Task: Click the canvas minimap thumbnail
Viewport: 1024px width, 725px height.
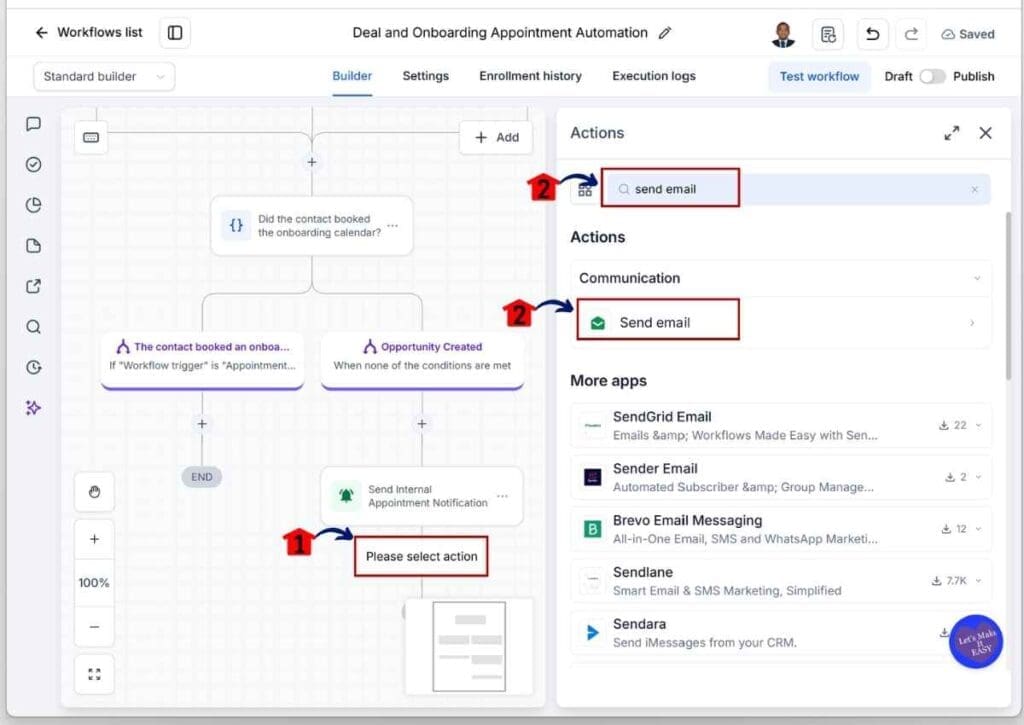Action: (x=469, y=646)
